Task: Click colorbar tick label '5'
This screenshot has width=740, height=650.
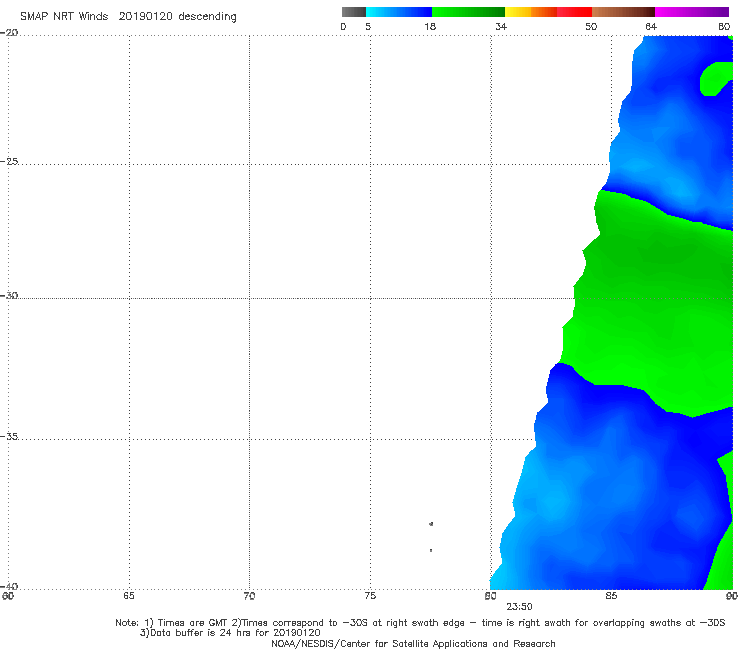Action: (x=368, y=26)
